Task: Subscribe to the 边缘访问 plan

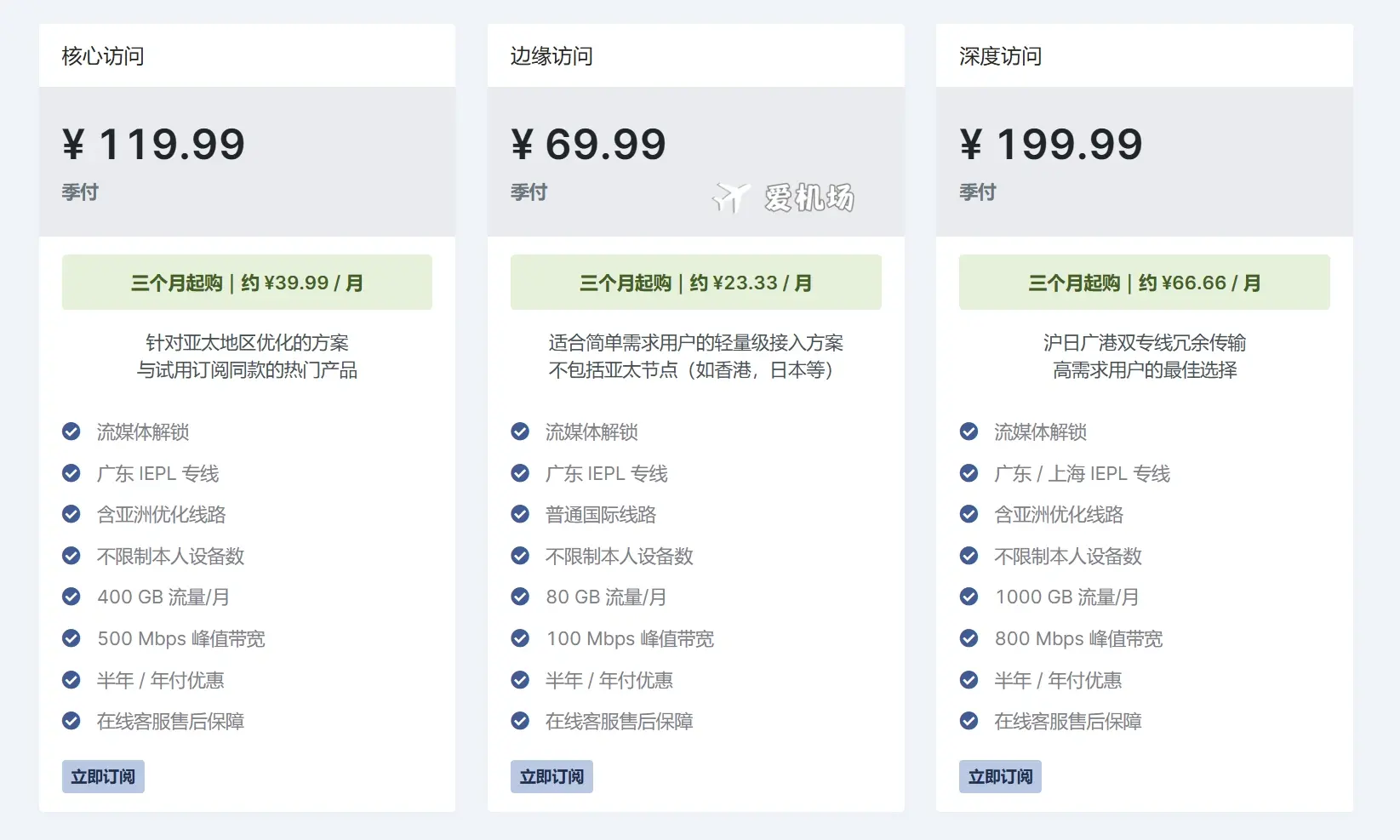Action: pos(551,776)
